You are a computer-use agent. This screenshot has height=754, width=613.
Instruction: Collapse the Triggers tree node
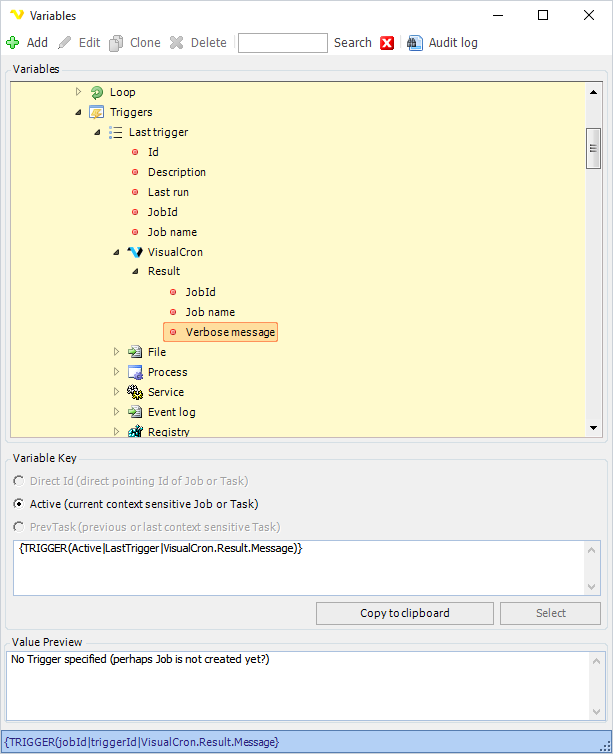click(79, 112)
